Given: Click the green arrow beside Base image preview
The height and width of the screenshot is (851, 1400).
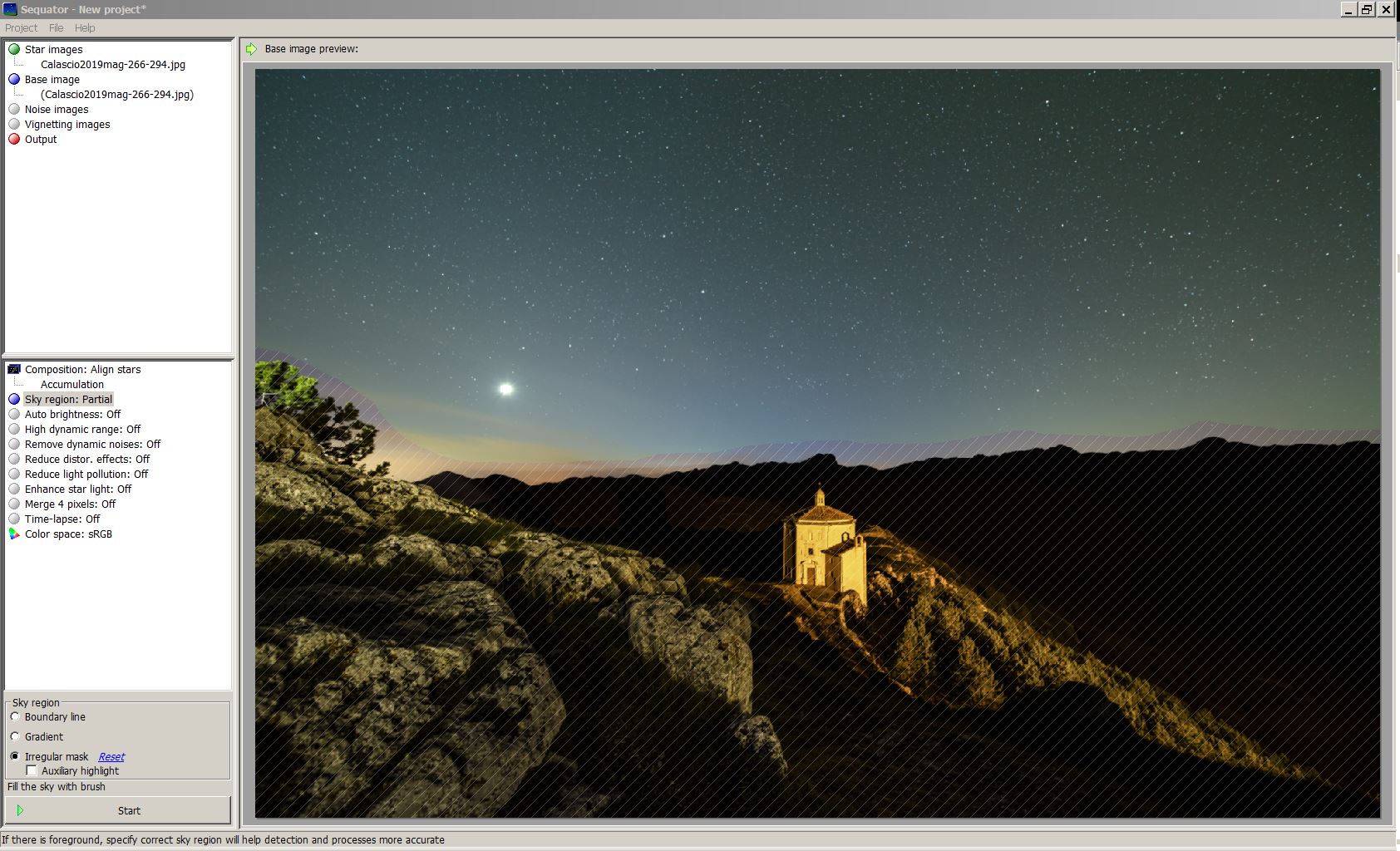Looking at the screenshot, I should (x=251, y=49).
